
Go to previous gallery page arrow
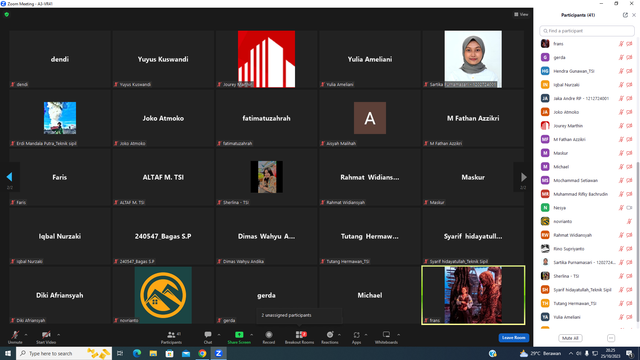point(9,177)
